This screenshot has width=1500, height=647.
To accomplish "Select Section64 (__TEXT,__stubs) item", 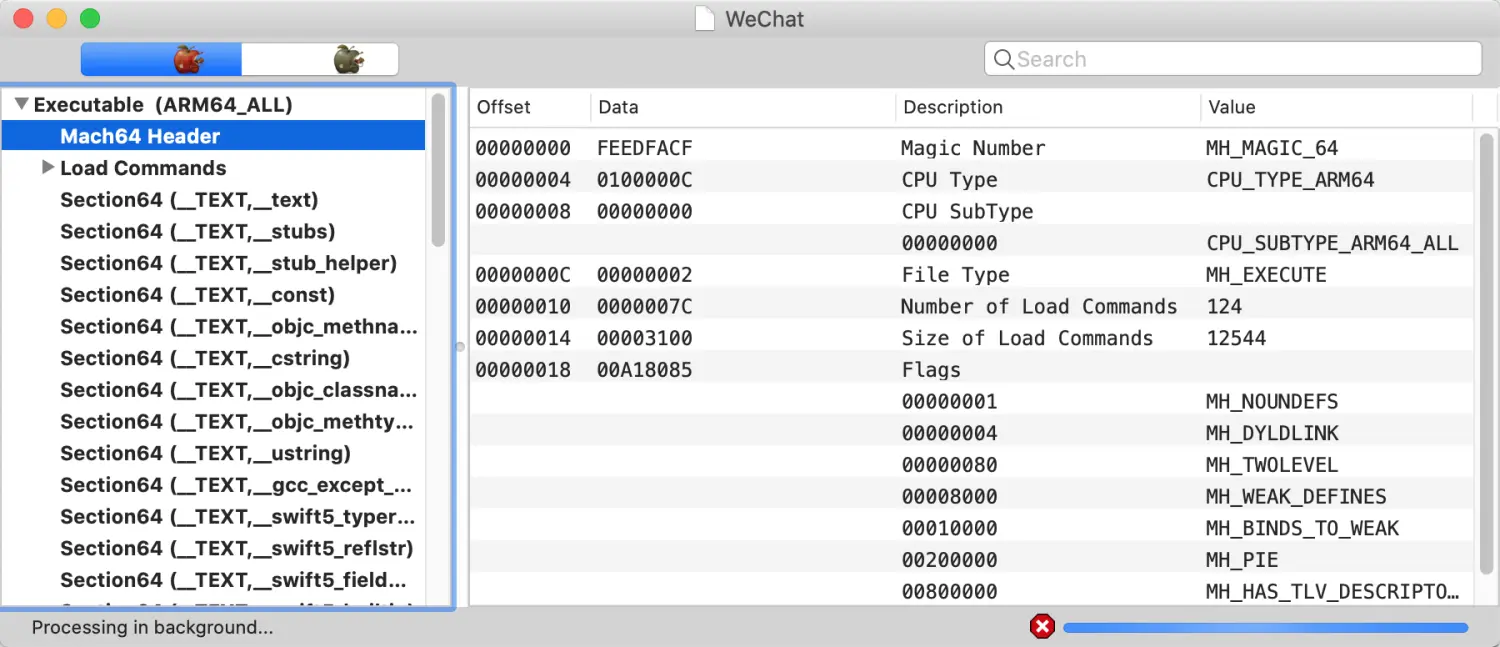I will (x=197, y=231).
